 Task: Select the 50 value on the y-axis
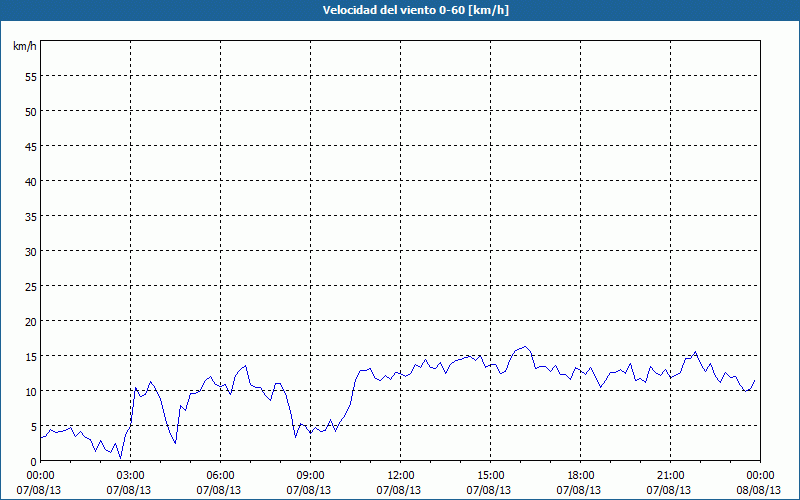click(31, 111)
